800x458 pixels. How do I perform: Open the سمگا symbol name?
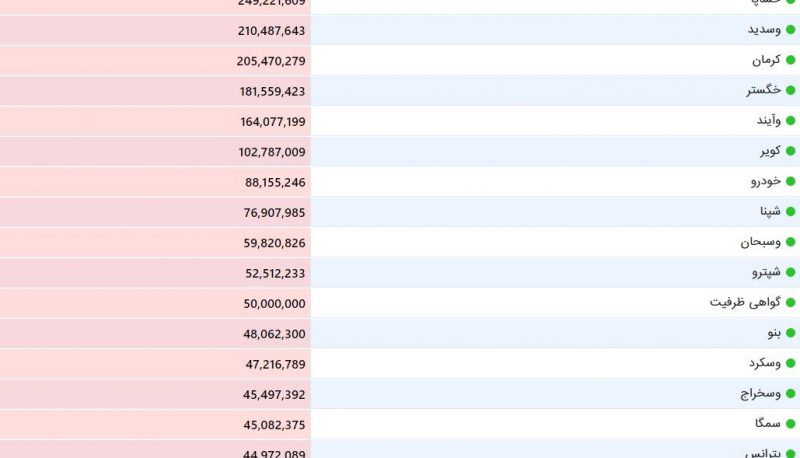pyautogui.click(x=768, y=423)
